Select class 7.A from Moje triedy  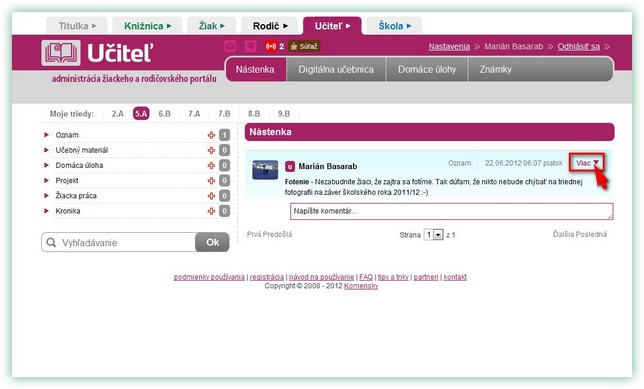[194, 114]
